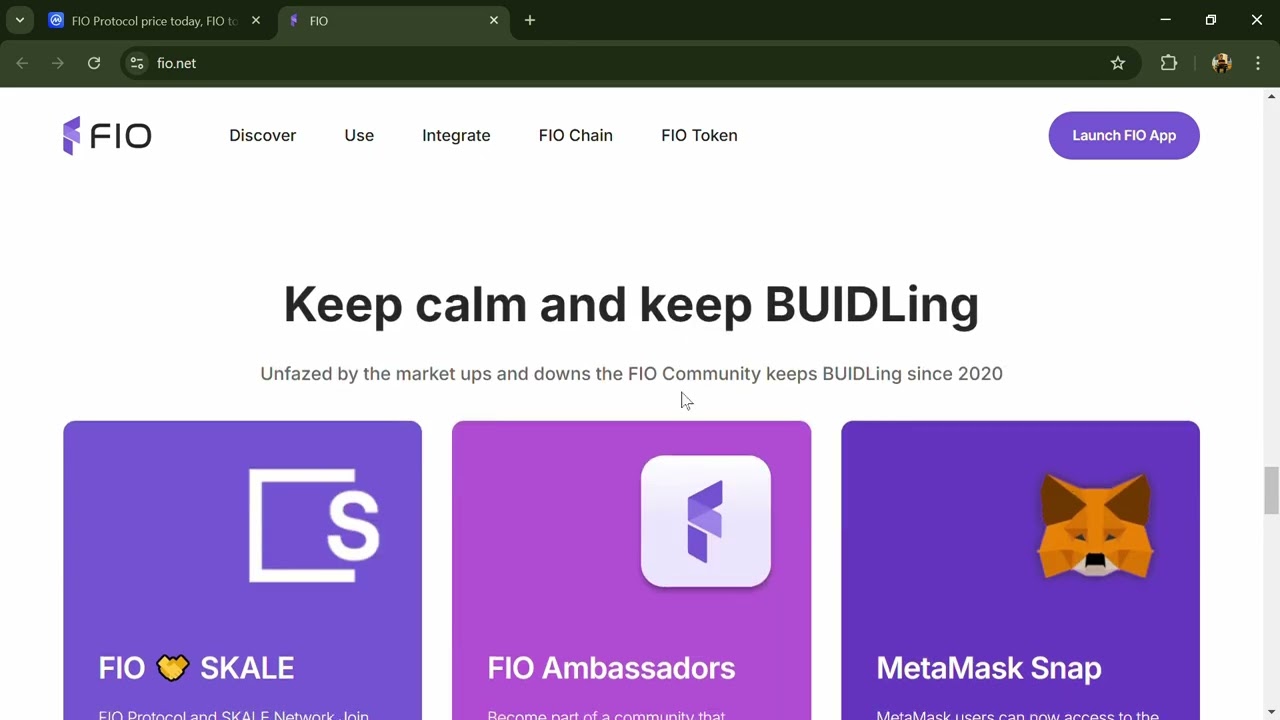Close the FIO tab
The width and height of the screenshot is (1280, 720).
pyautogui.click(x=493, y=20)
